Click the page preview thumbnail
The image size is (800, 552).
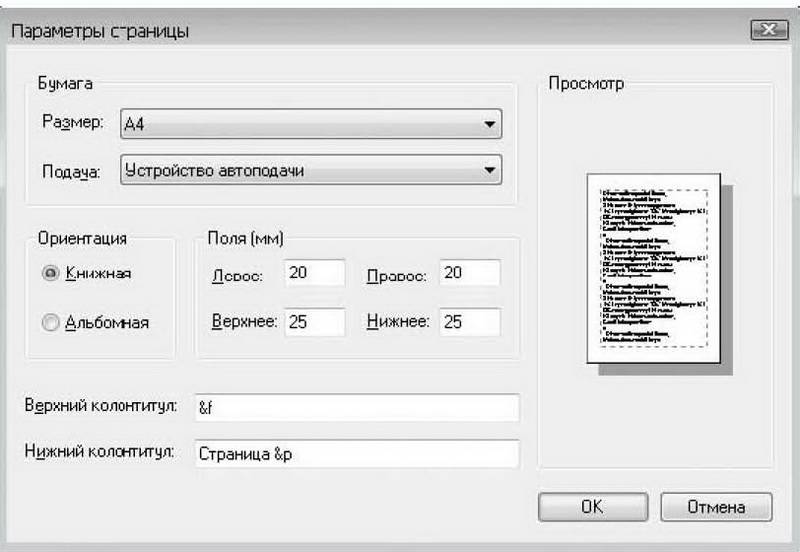point(656,270)
